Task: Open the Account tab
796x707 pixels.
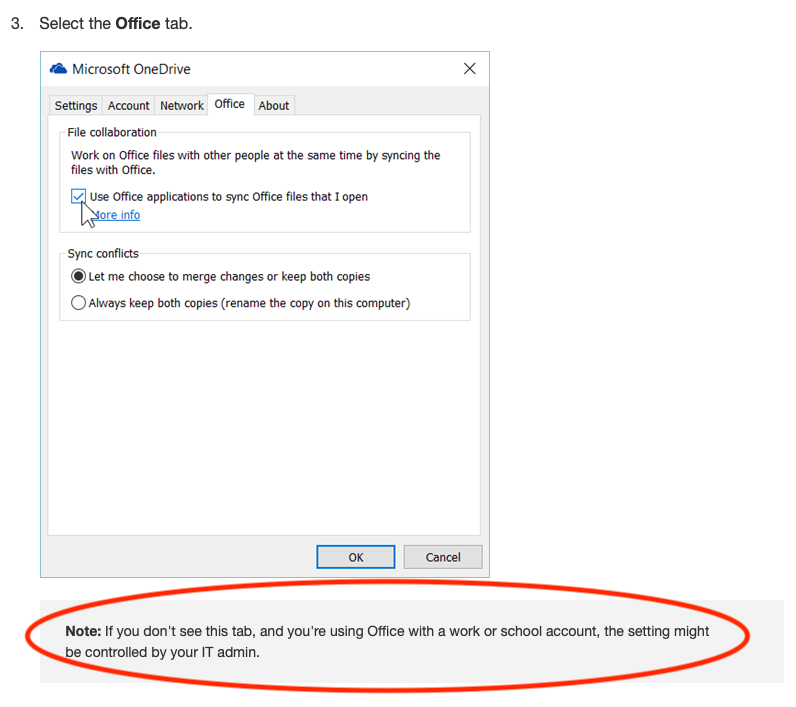Action: pyautogui.click(x=128, y=106)
